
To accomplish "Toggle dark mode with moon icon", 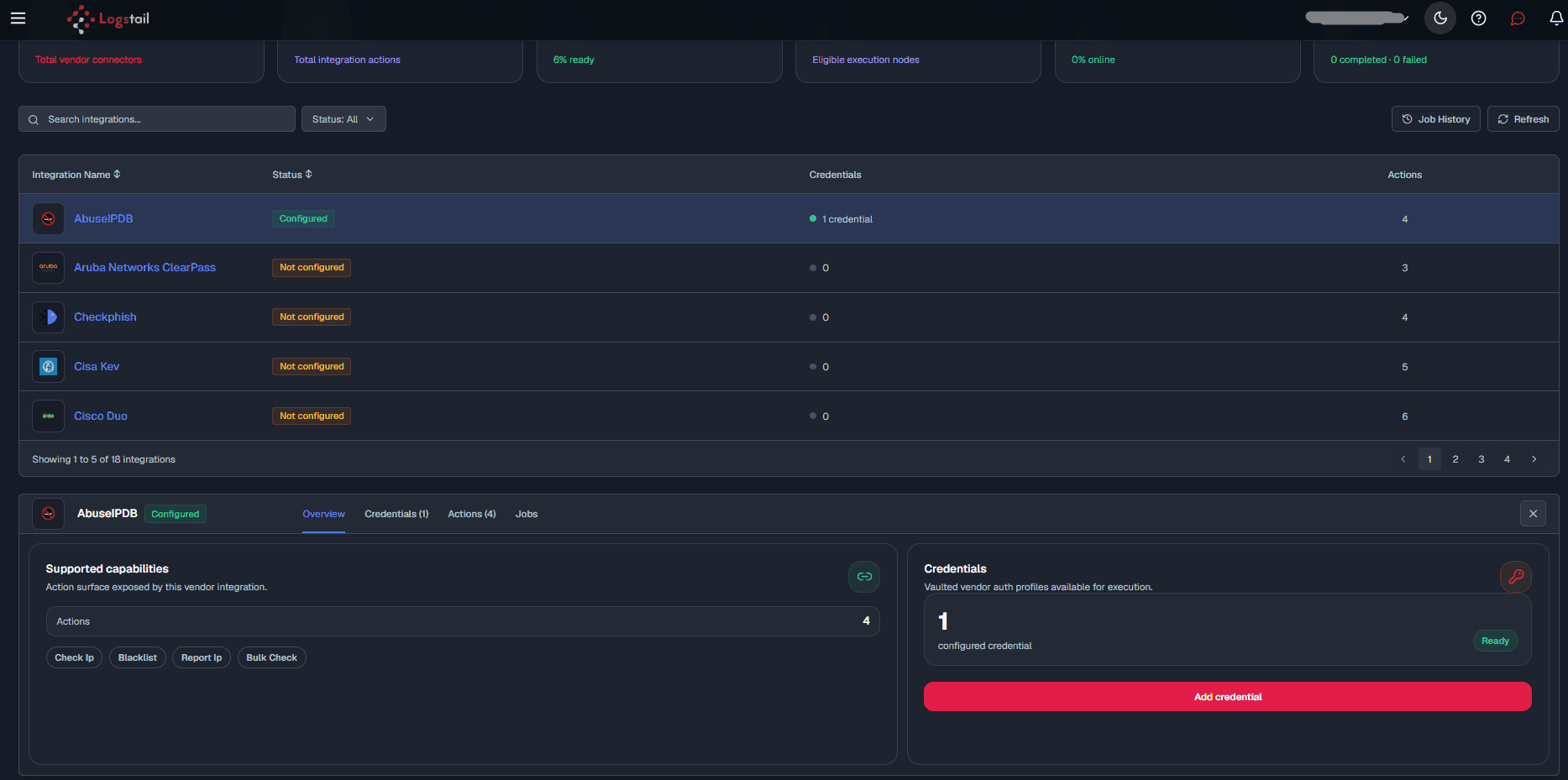I will 1440,18.
